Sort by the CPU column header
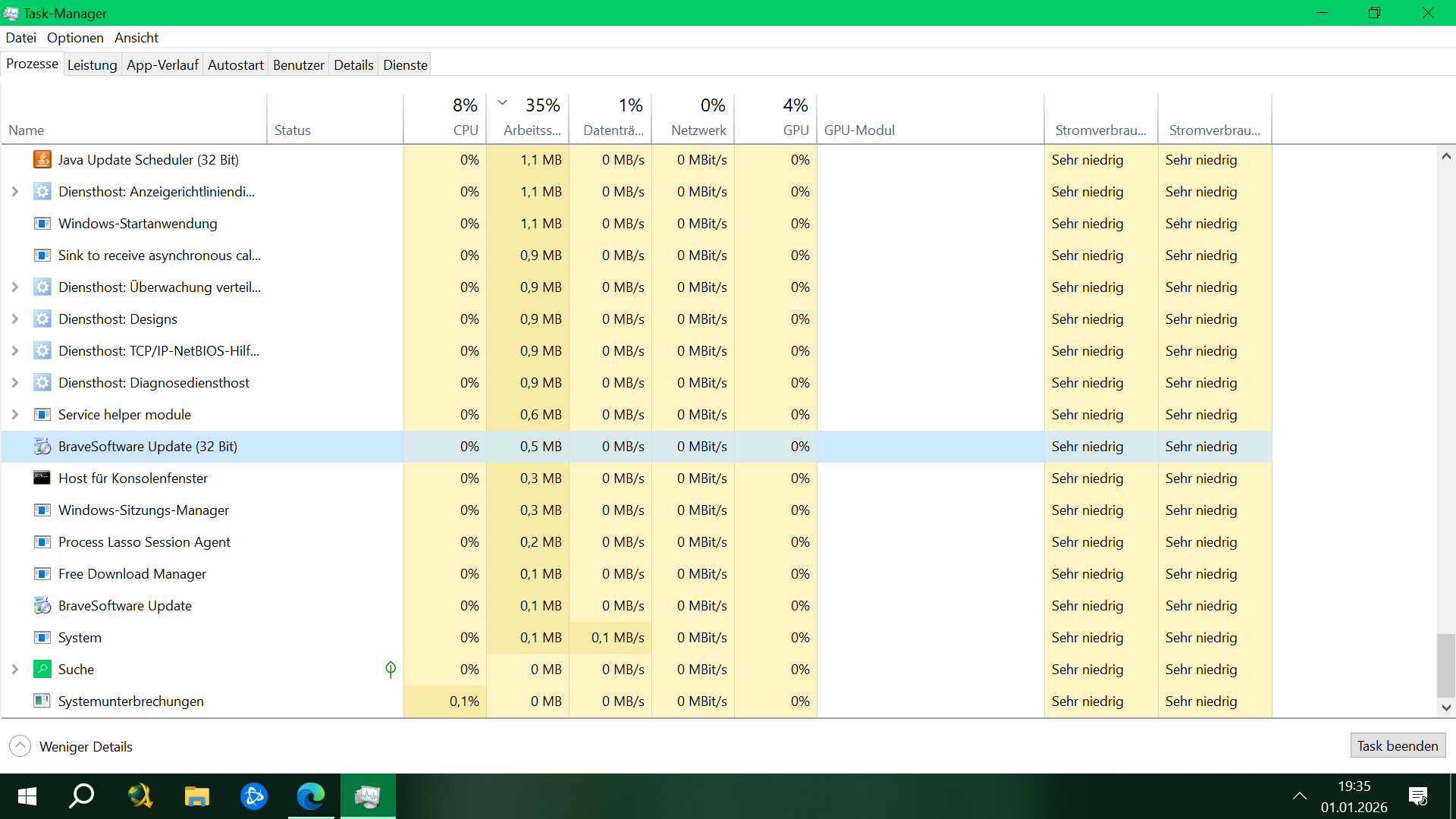 (x=465, y=130)
